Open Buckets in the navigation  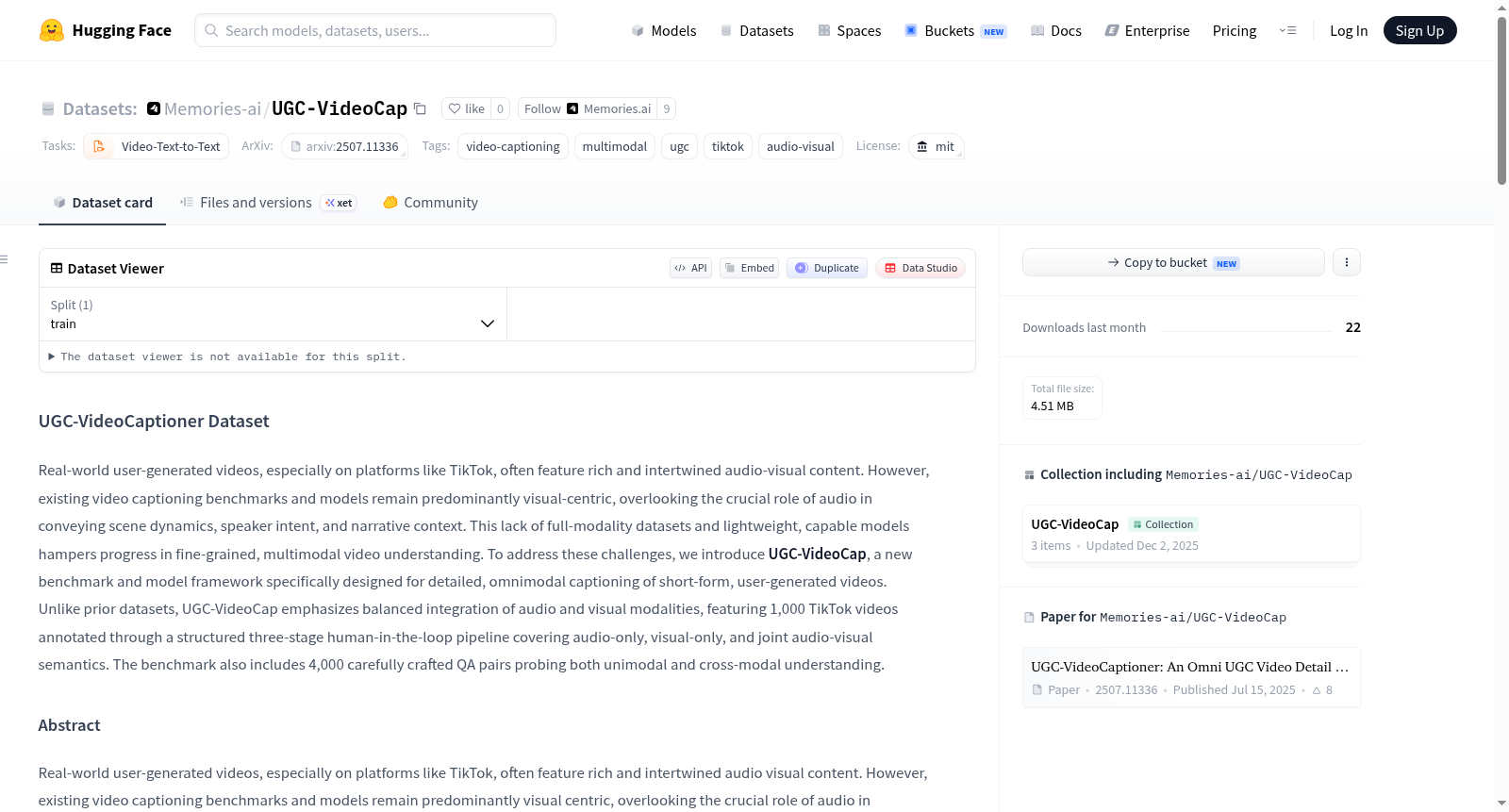(955, 30)
